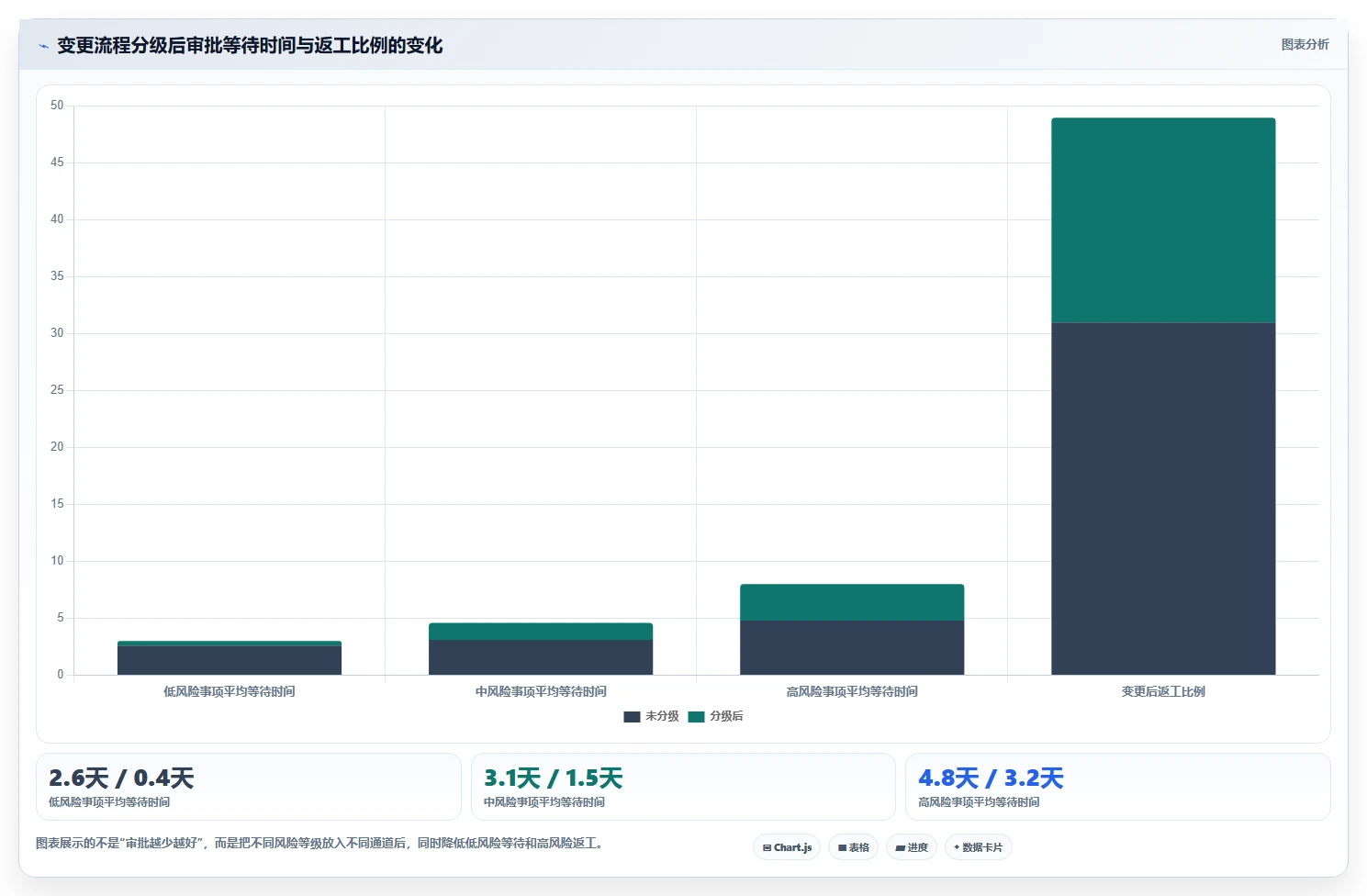Select the 表格 chip
The image size is (1367, 896).
(x=853, y=847)
